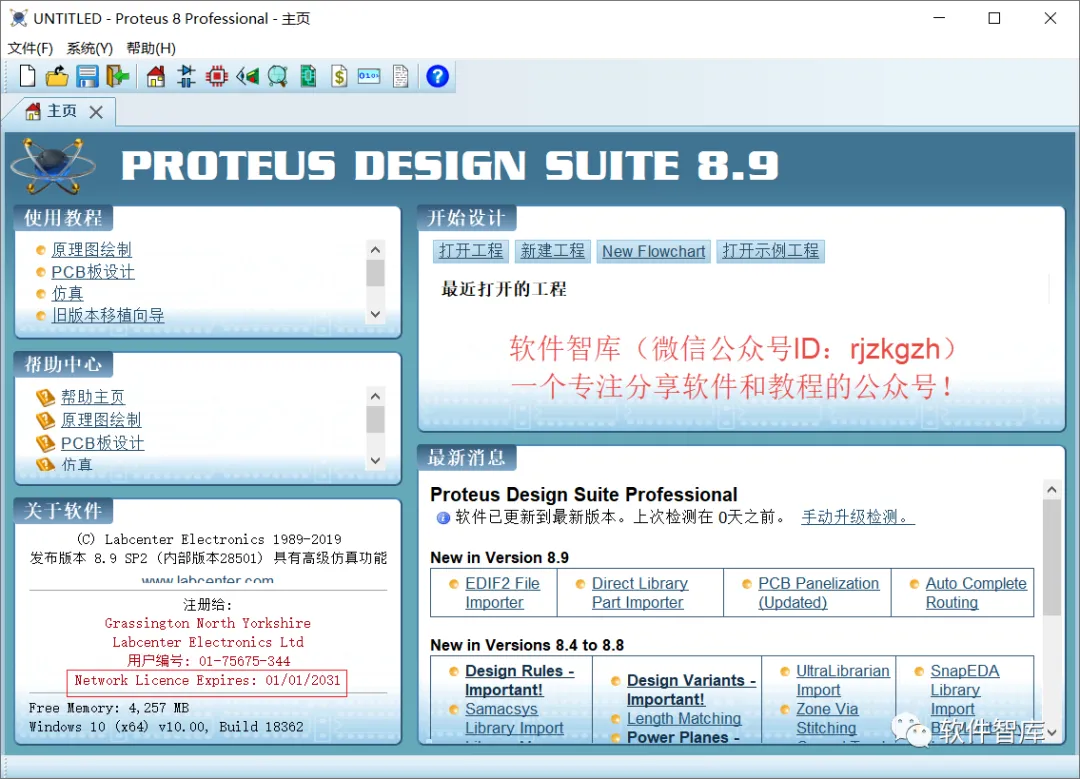The height and width of the screenshot is (779, 1080).
Task: Open the help center 原理图绘制 link
Action: coord(101,420)
